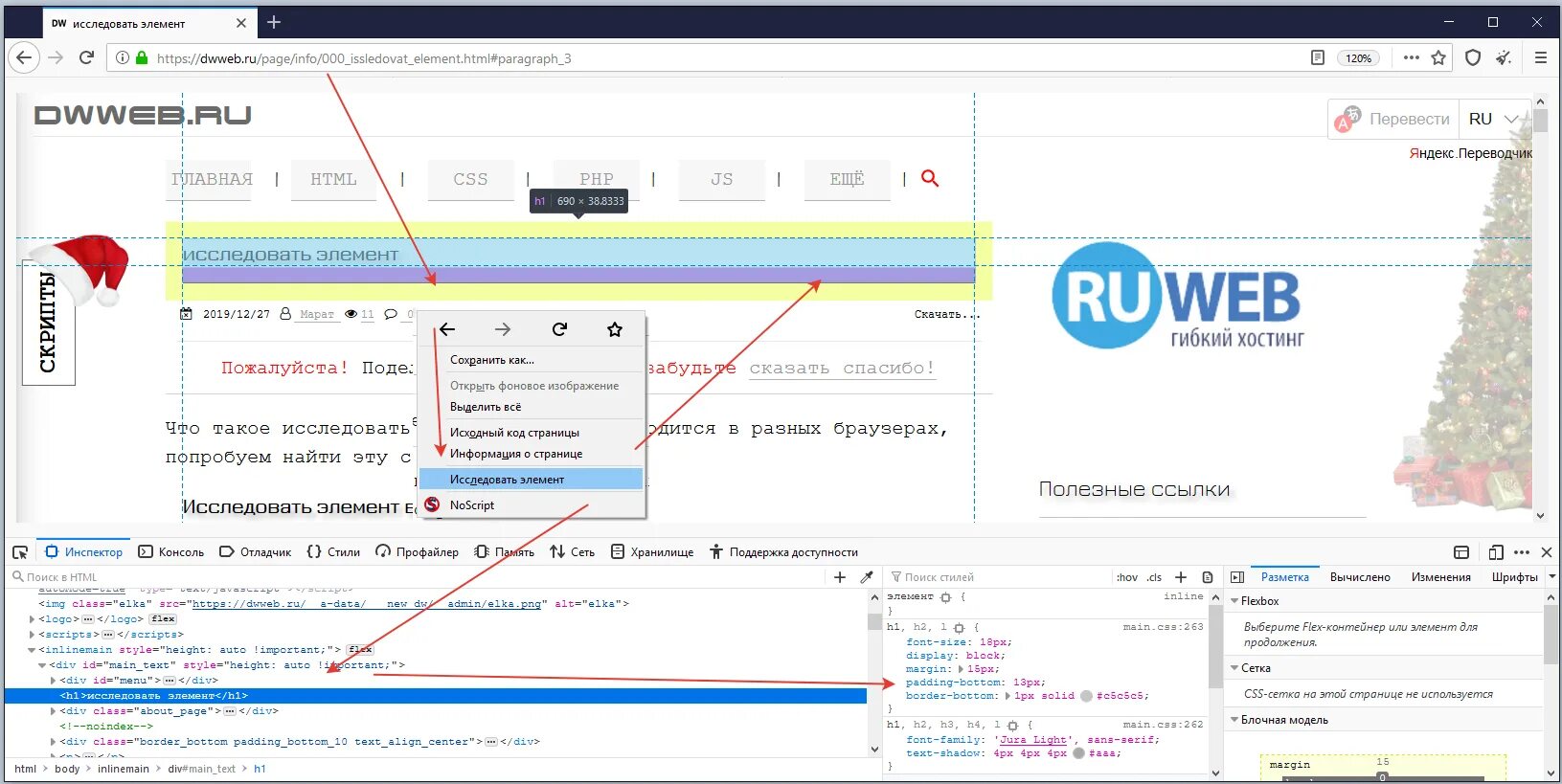Screen dimensions: 1562x784
Task: Click the h1 breadcrumb in the inspector
Action: pos(260,769)
